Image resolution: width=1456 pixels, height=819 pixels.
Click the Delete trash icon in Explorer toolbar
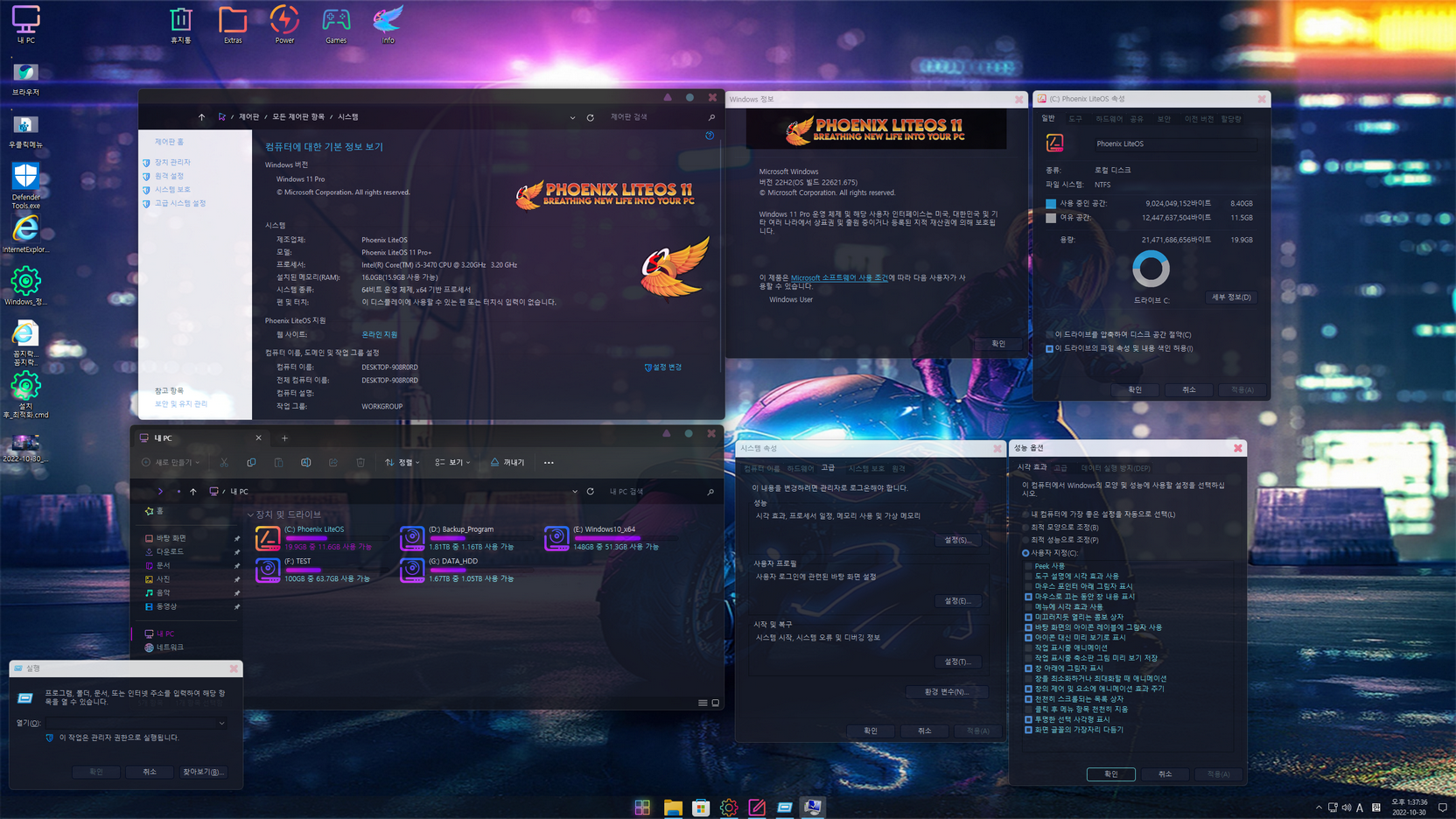tap(360, 462)
